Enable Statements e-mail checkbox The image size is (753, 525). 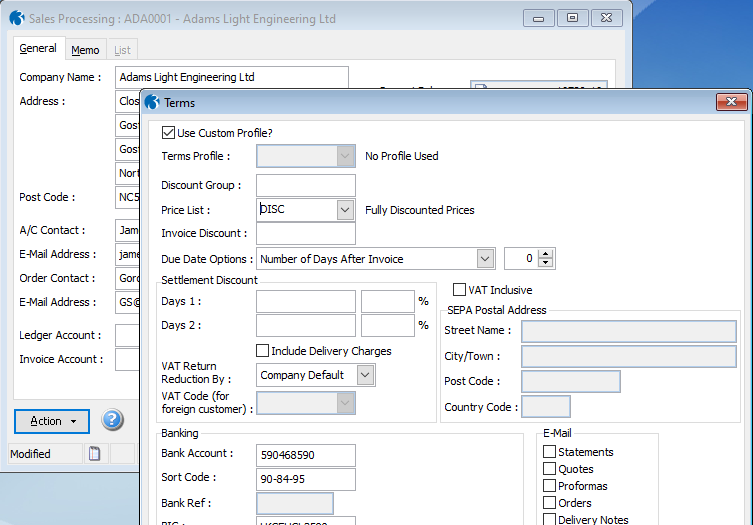549,452
